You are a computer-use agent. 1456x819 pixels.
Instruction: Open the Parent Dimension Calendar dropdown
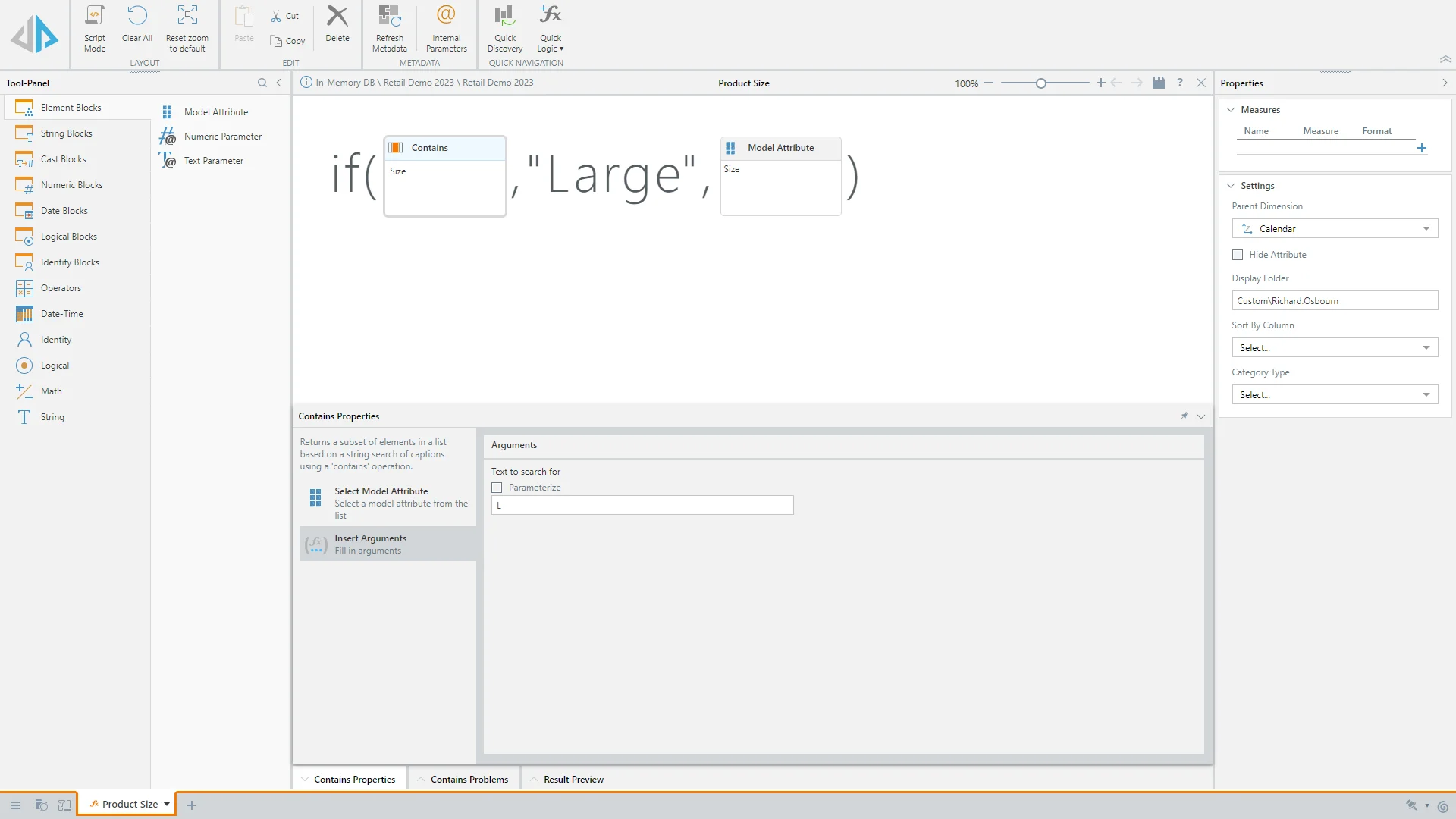tap(1335, 229)
